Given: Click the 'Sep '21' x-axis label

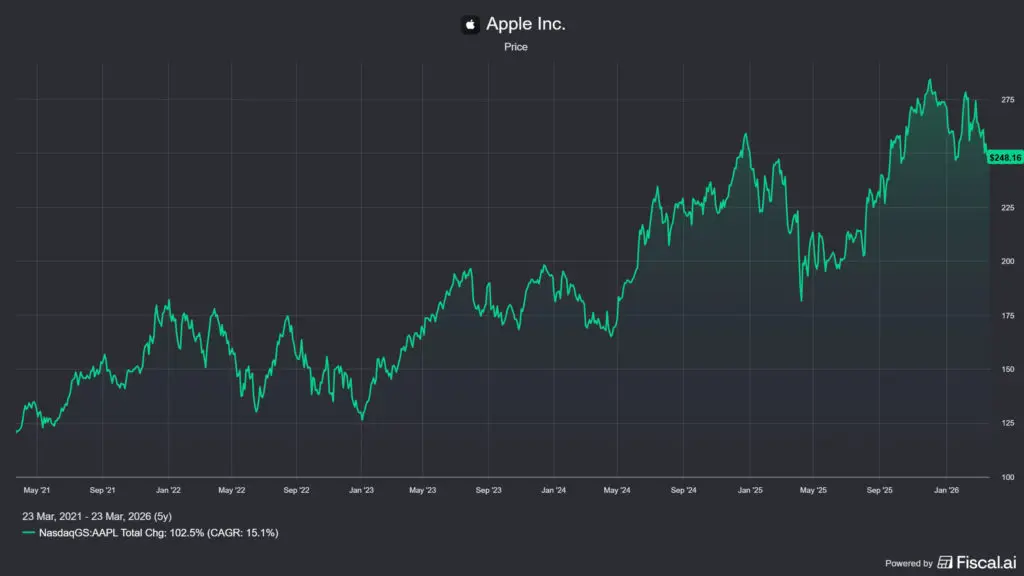Looking at the screenshot, I should (103, 490).
